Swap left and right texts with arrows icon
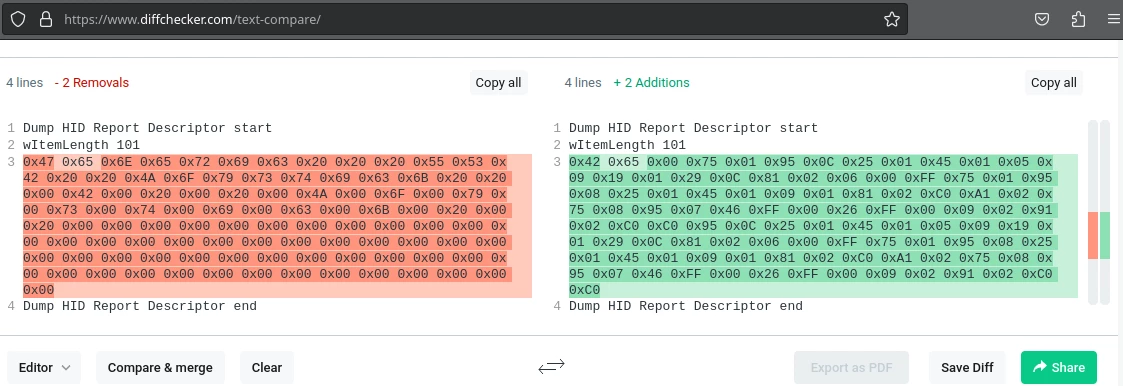The height and width of the screenshot is (386, 1123). [x=551, y=367]
